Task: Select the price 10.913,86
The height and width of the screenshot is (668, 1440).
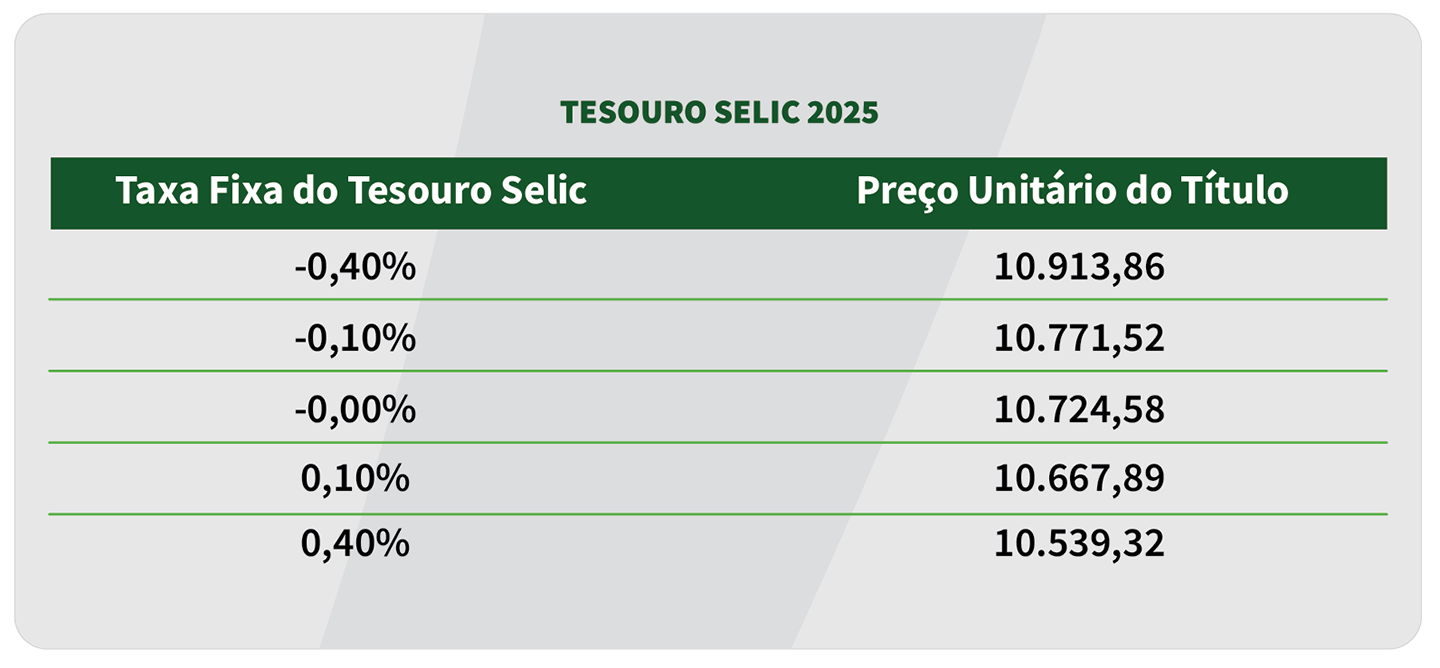Action: 1080,267
